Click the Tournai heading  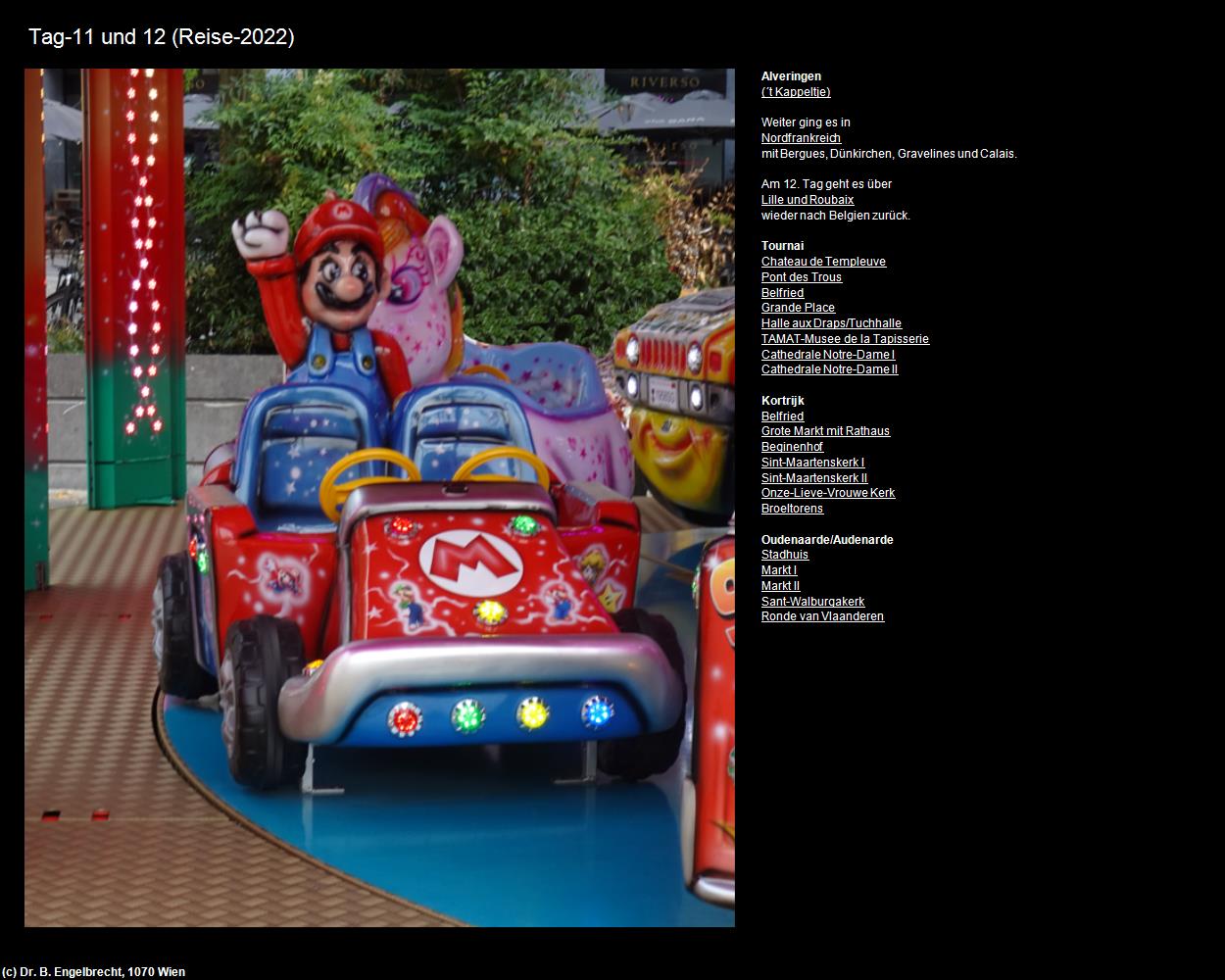[x=782, y=246]
